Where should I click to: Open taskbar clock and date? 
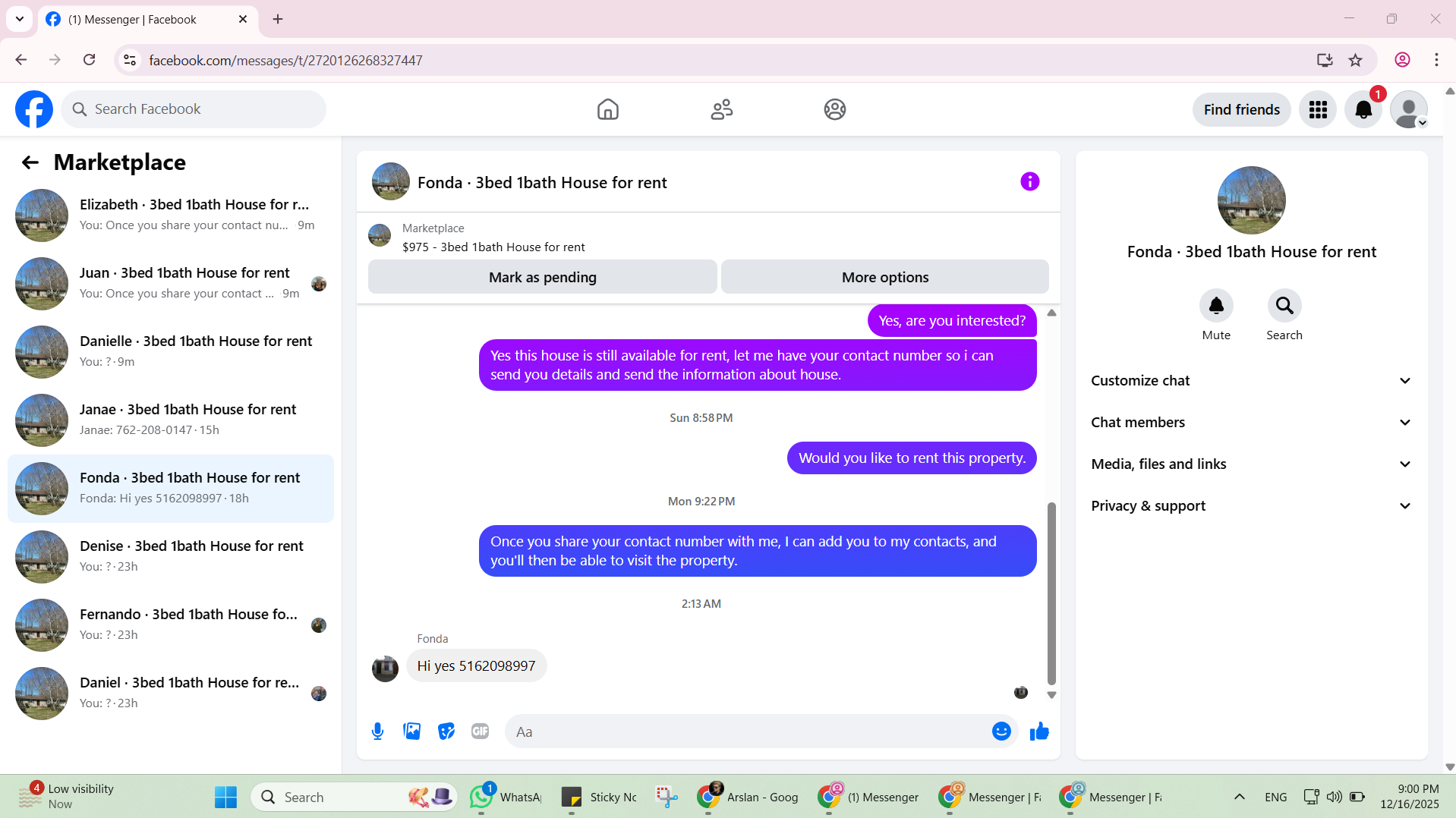point(1409,797)
